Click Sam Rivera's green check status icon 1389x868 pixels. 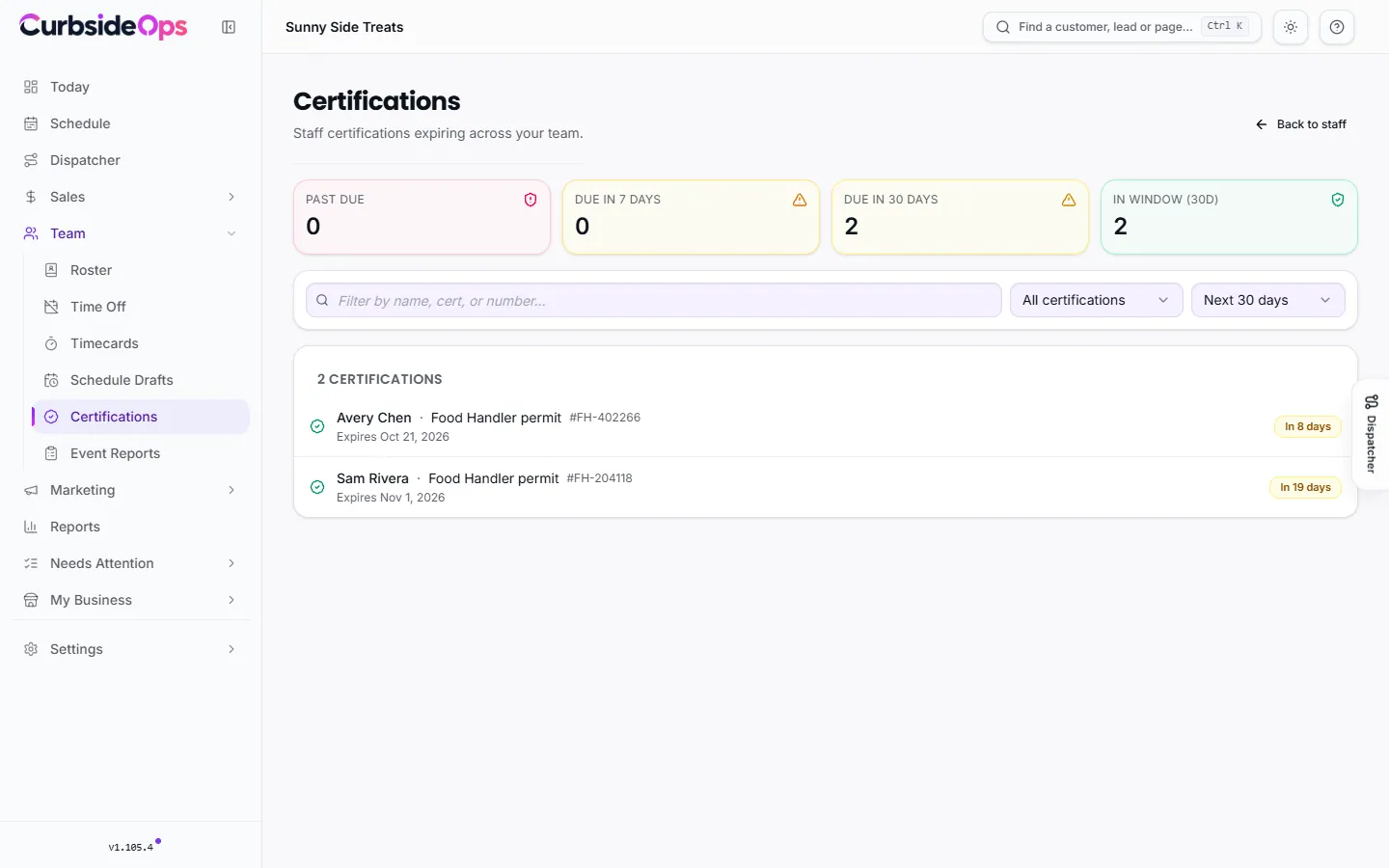[317, 487]
